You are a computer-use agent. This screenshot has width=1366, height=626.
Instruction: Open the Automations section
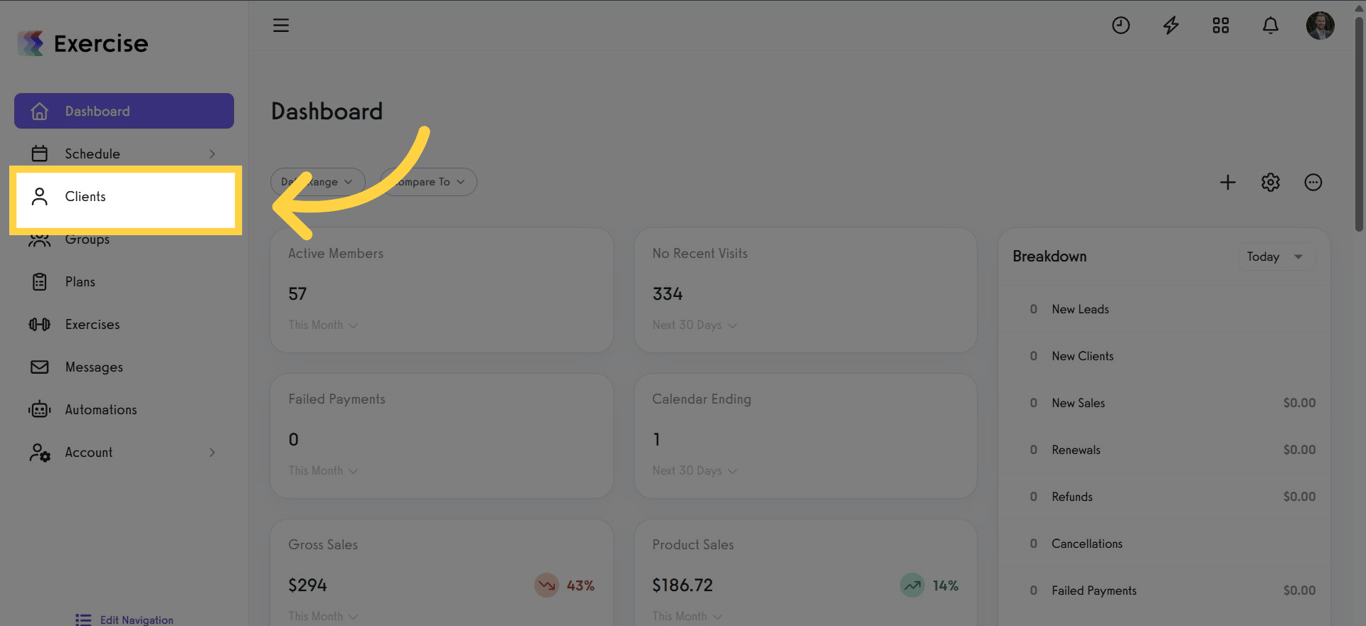[x=101, y=409]
